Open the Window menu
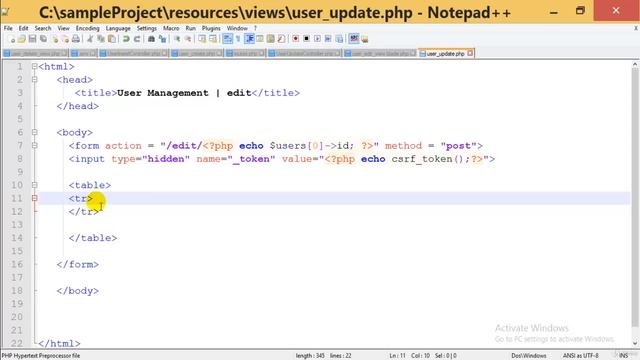 coord(237,28)
